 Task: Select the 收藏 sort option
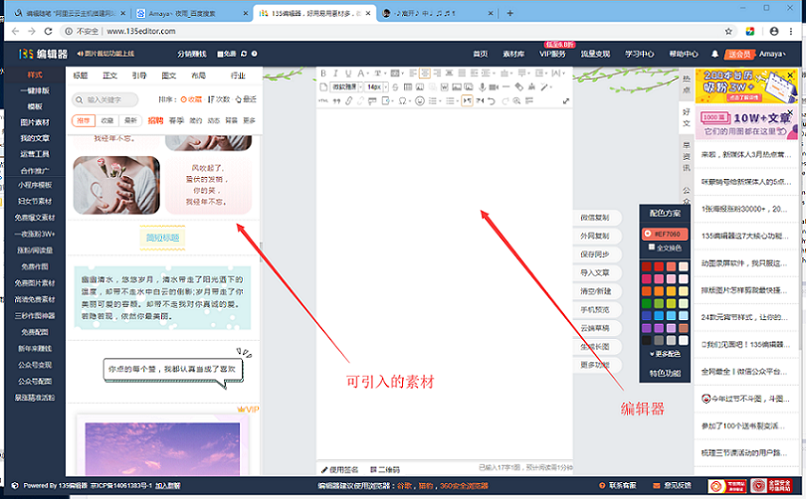tap(191, 99)
